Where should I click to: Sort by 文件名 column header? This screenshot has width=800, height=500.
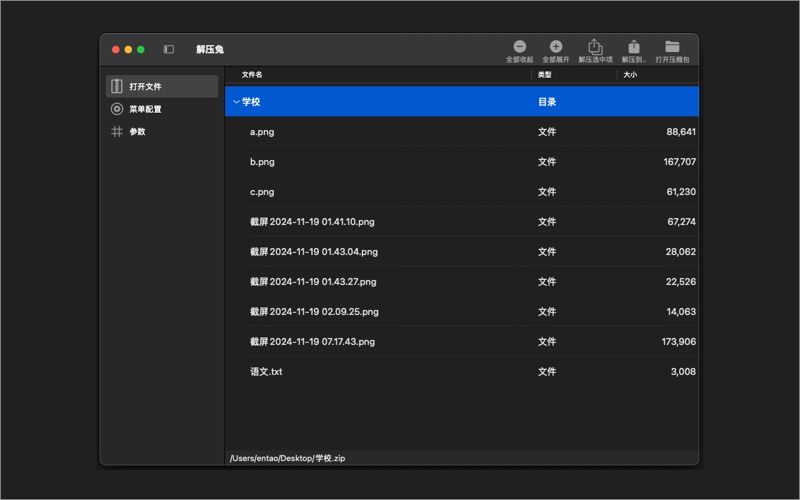252,74
